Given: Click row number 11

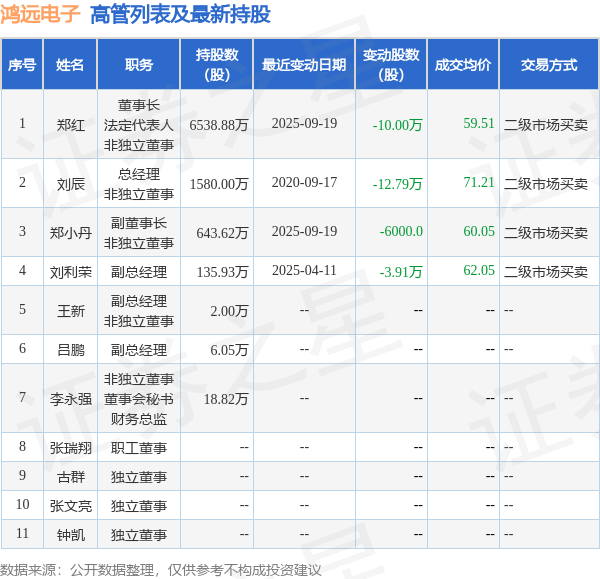Looking at the screenshot, I should [22, 533].
